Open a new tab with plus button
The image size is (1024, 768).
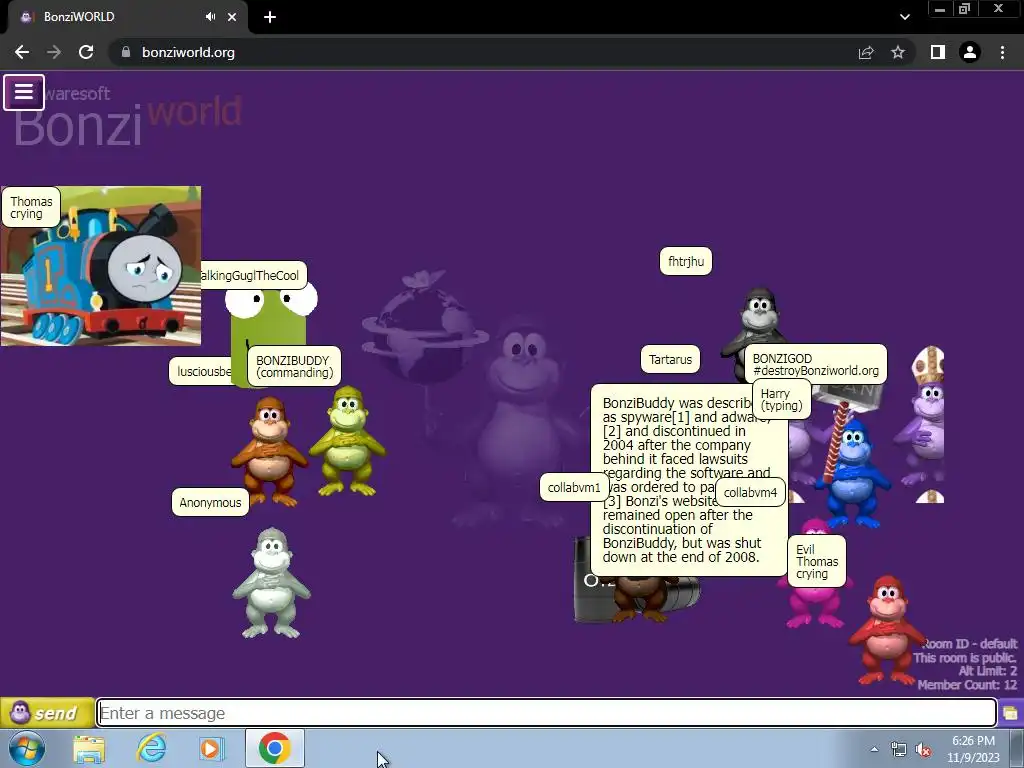pyautogui.click(x=270, y=17)
